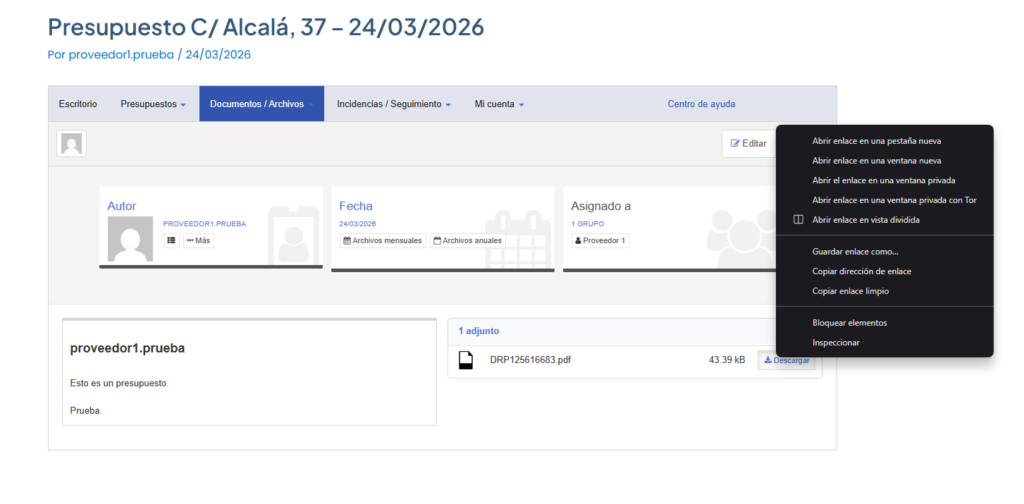
Task: Open the Centro de ayuda link
Action: (x=701, y=104)
